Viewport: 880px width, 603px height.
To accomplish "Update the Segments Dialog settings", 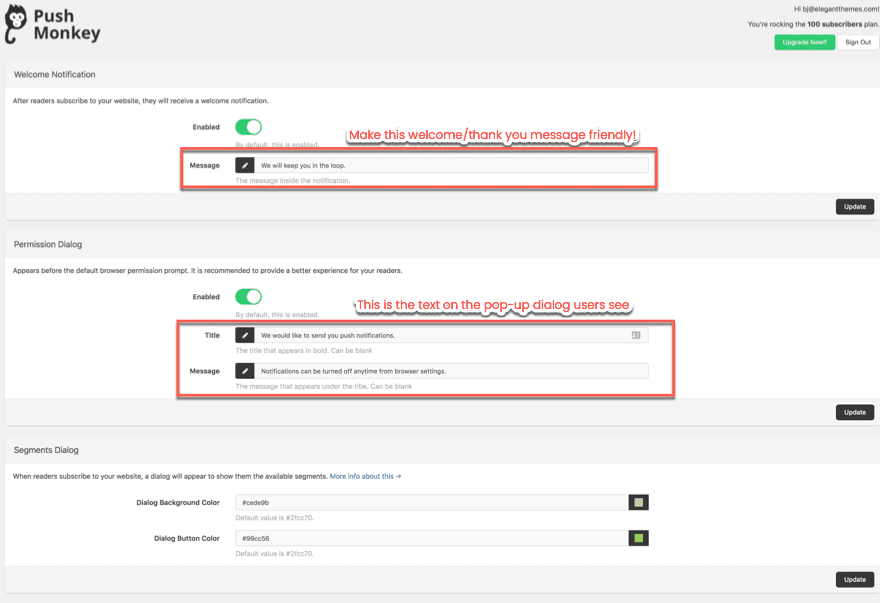I will [x=855, y=579].
